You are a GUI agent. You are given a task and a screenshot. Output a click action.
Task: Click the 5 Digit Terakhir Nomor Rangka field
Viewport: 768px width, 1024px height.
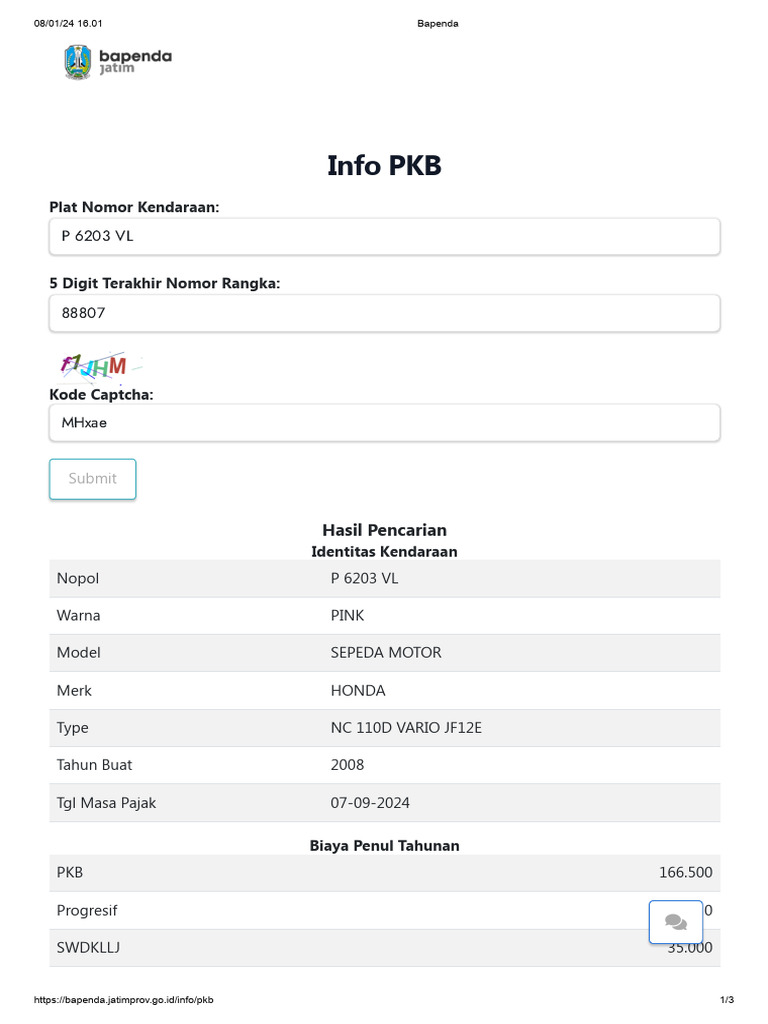tap(384, 313)
